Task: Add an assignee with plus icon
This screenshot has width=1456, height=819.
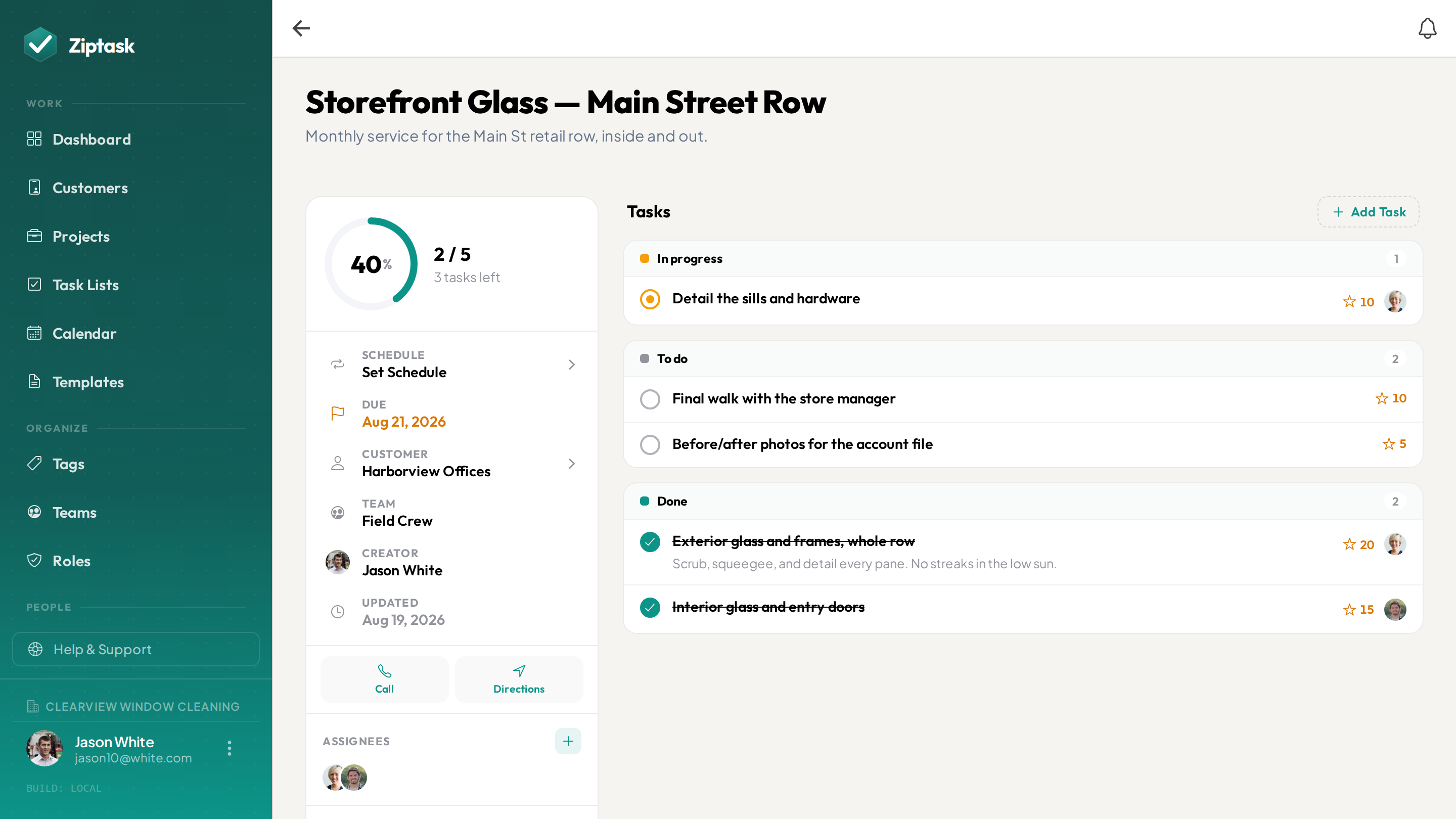Action: coord(568,741)
